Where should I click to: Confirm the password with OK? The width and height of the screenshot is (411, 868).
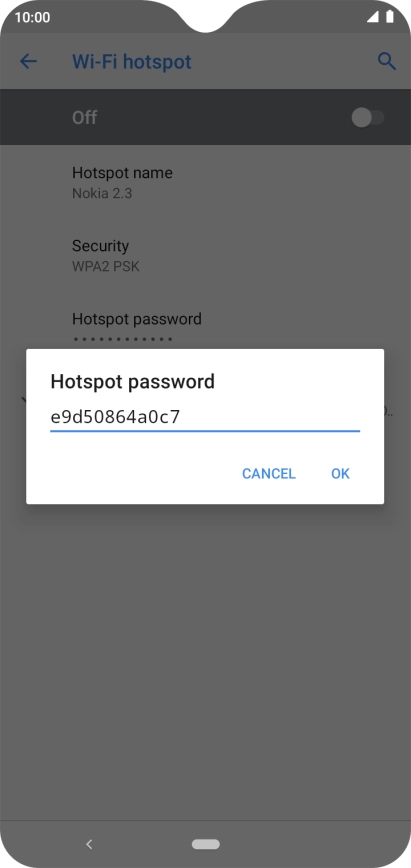coord(341,474)
